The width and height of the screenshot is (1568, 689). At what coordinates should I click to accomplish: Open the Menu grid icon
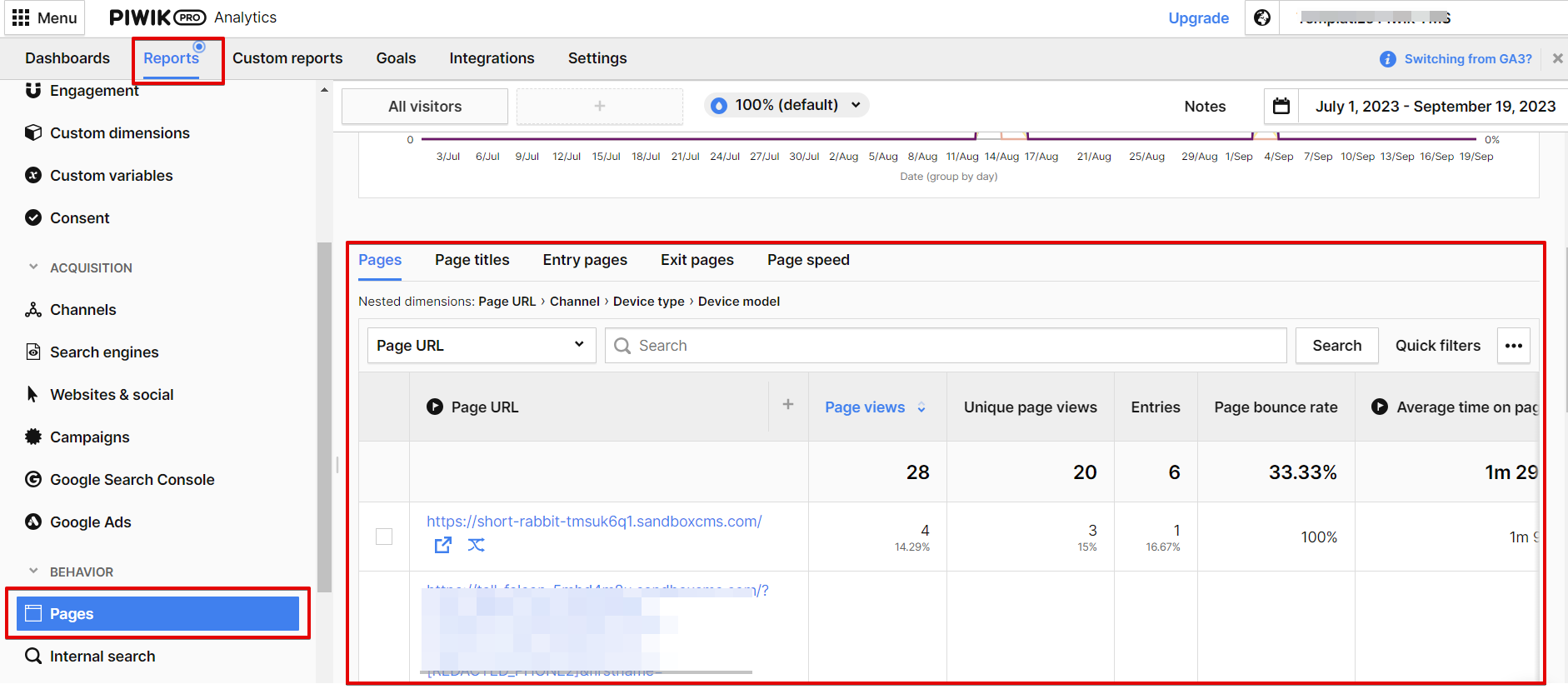21,17
